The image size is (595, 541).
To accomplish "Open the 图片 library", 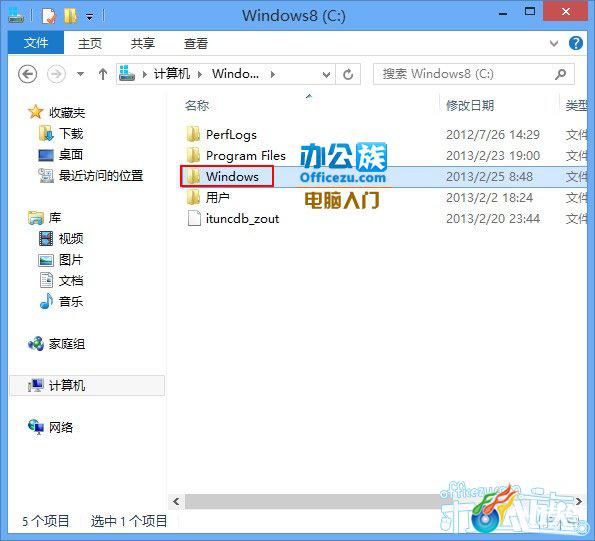I will tap(71, 260).
